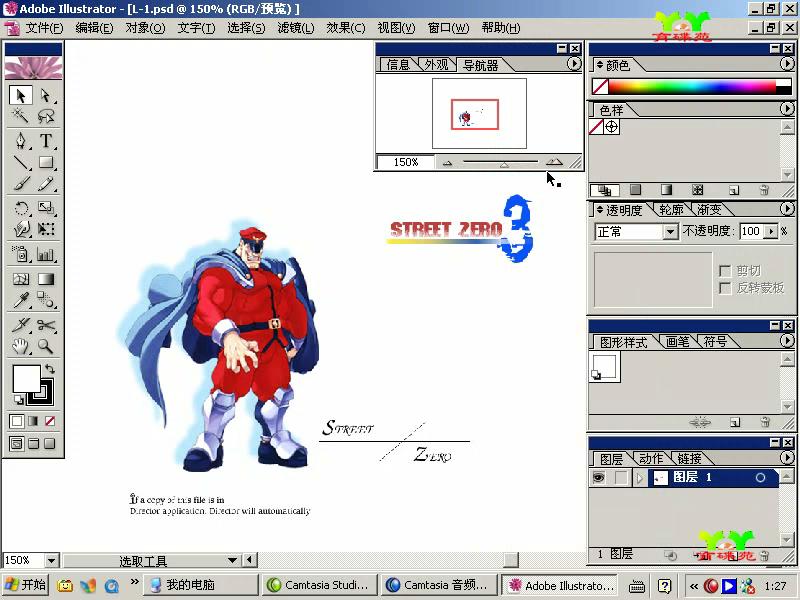This screenshot has height=600, width=800.
Task: Select the Zoom magnifier tool
Action: [46, 346]
